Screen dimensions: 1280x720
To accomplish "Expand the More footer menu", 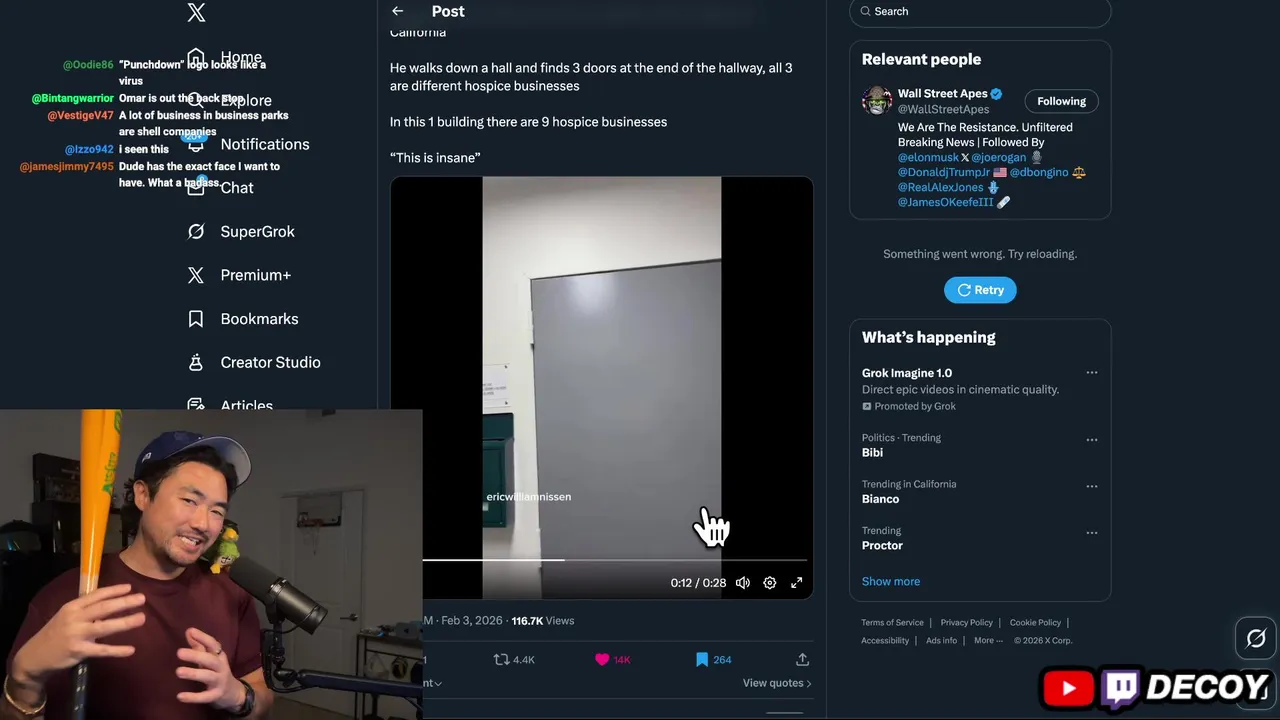I will click(x=988, y=641).
